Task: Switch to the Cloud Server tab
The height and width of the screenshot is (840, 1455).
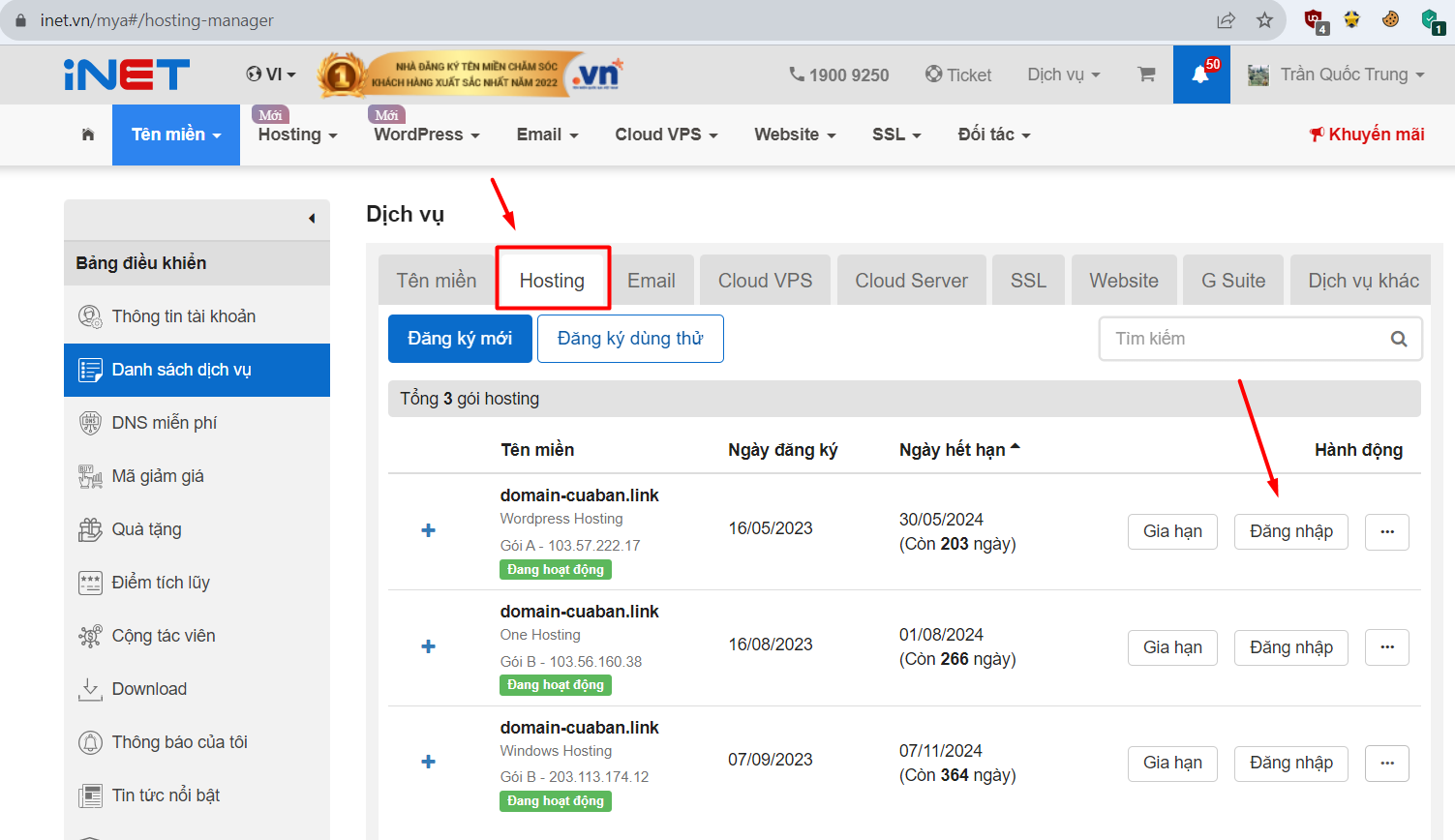Action: [912, 281]
